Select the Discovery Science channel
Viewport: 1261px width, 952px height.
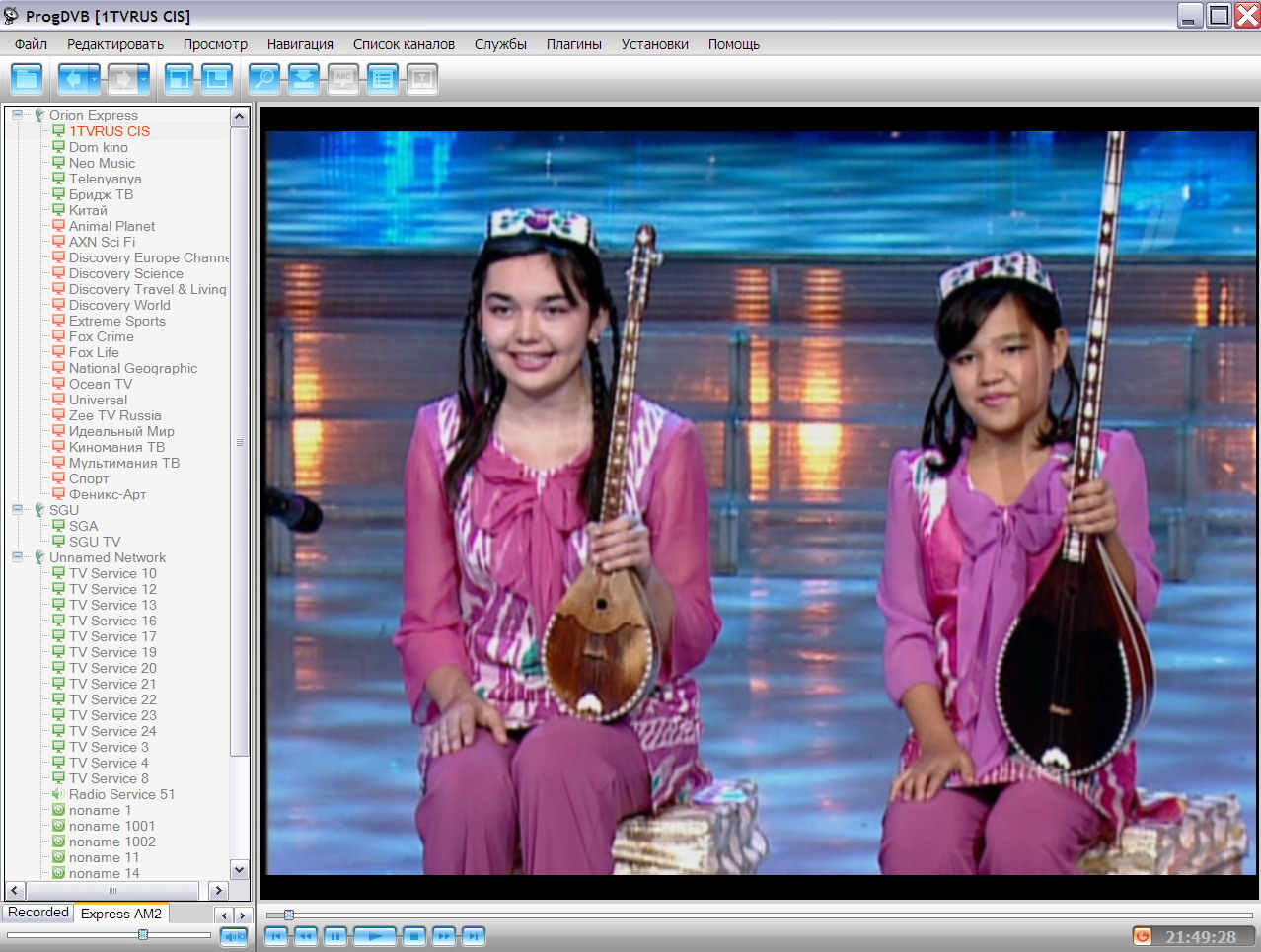[125, 273]
